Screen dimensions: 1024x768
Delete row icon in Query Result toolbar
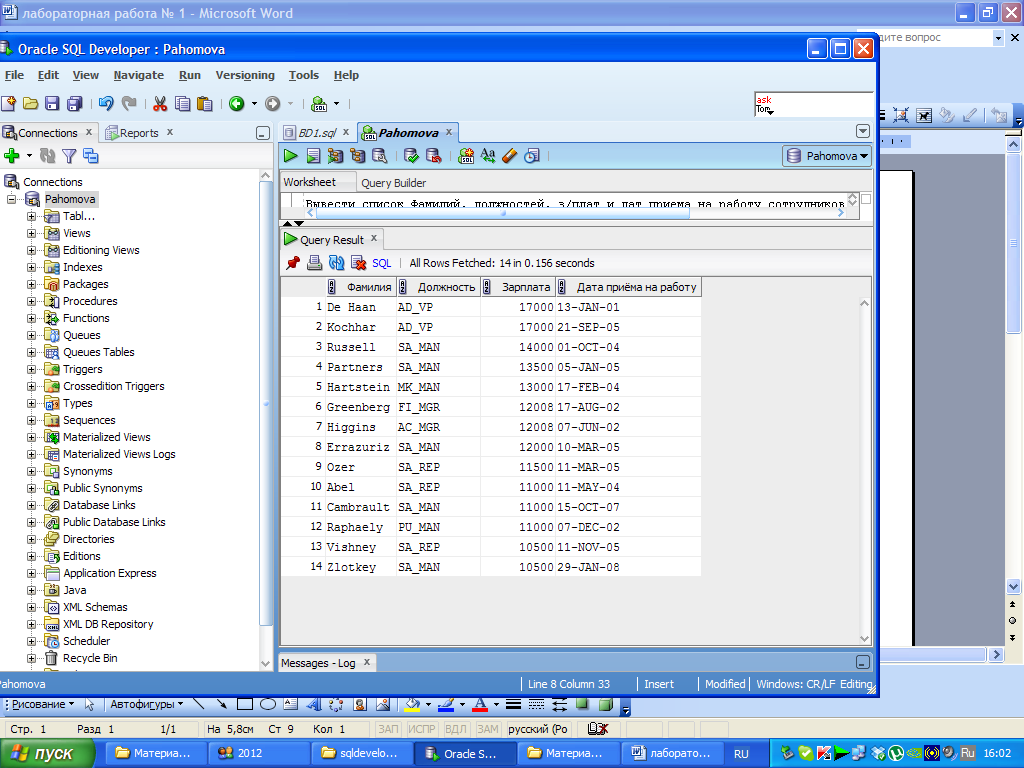(359, 263)
